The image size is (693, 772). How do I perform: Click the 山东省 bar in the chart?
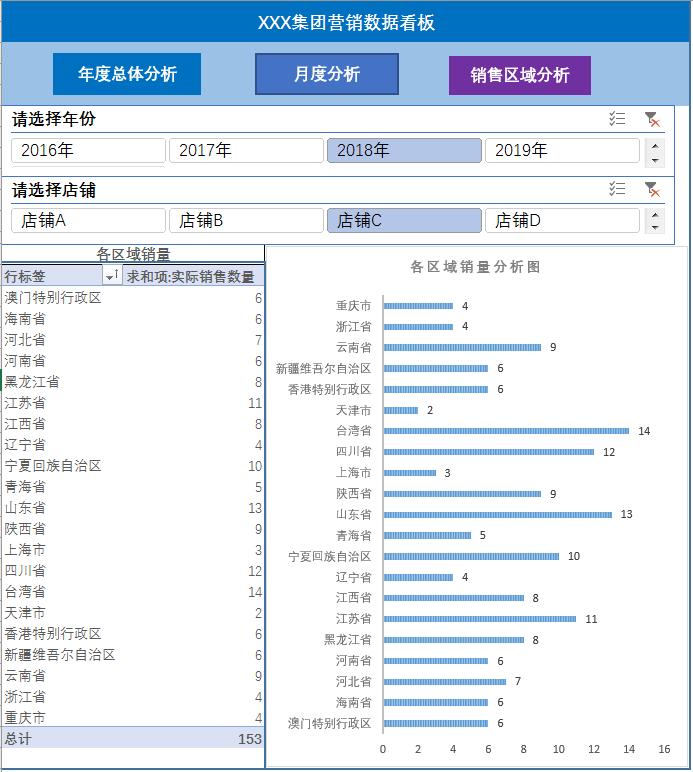[498, 515]
